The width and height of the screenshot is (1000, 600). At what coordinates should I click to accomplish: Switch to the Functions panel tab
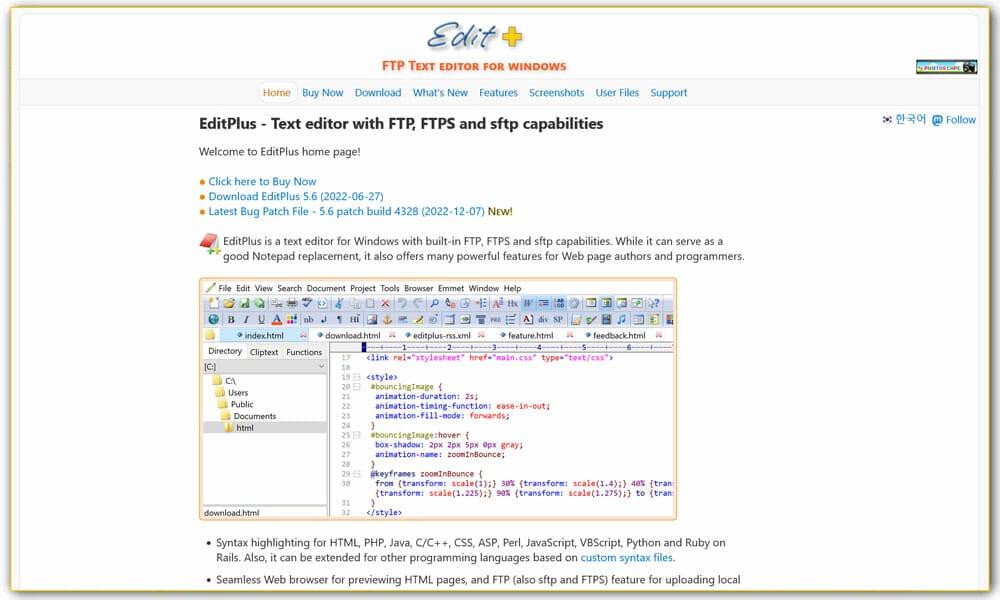[304, 351]
